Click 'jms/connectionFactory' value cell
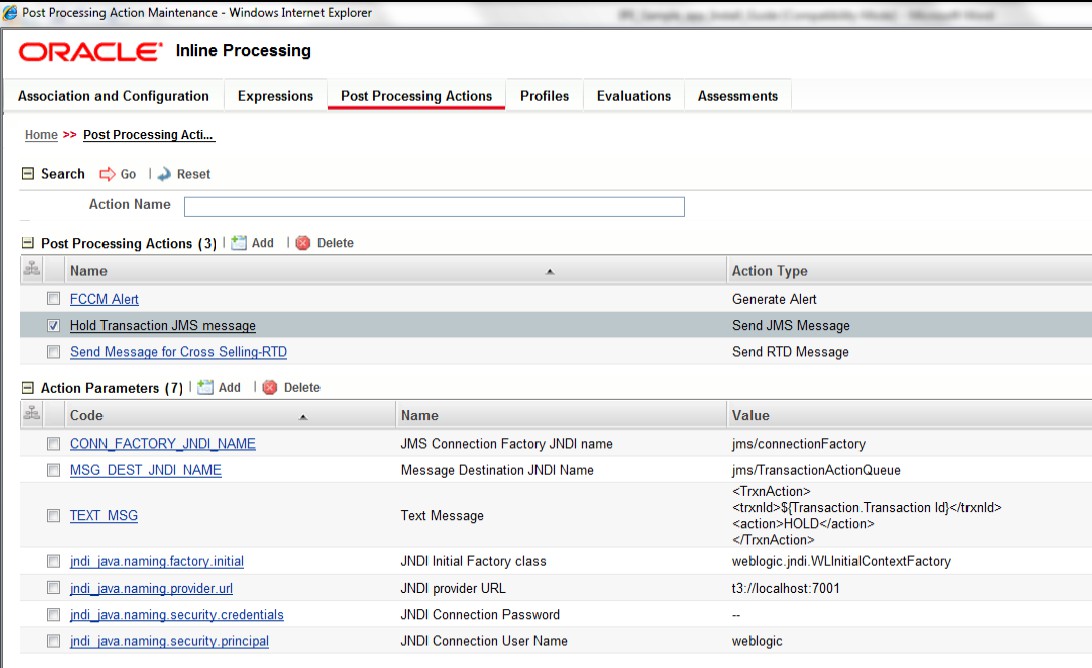1092x668 pixels. tap(799, 444)
